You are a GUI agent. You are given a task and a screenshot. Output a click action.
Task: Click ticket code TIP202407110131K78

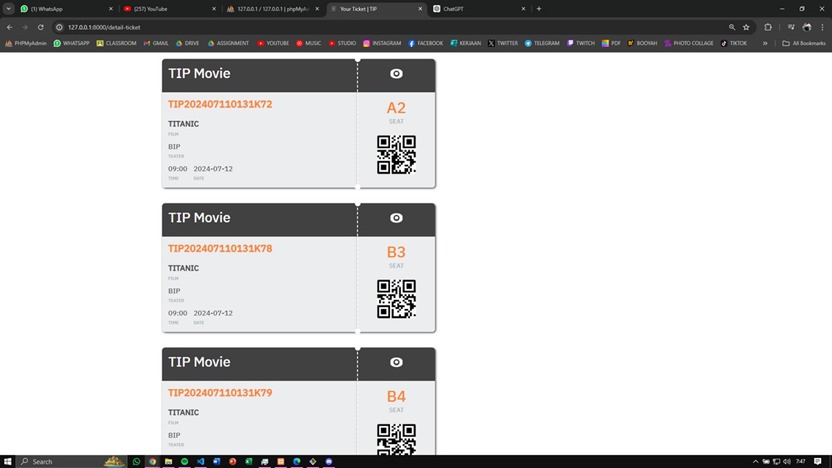pyautogui.click(x=220, y=248)
